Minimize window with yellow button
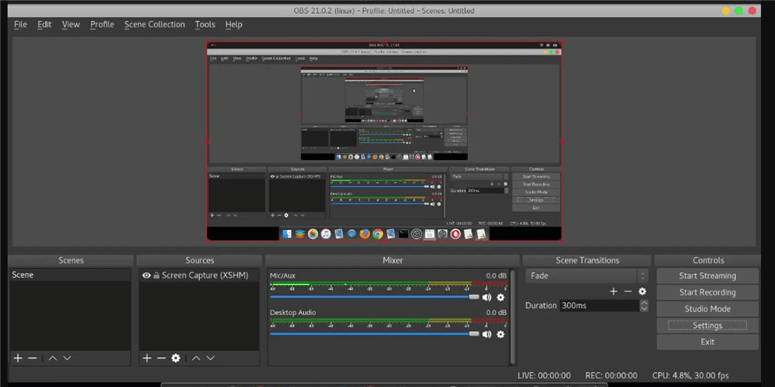Screen dimensions: 775x387 (726, 10)
